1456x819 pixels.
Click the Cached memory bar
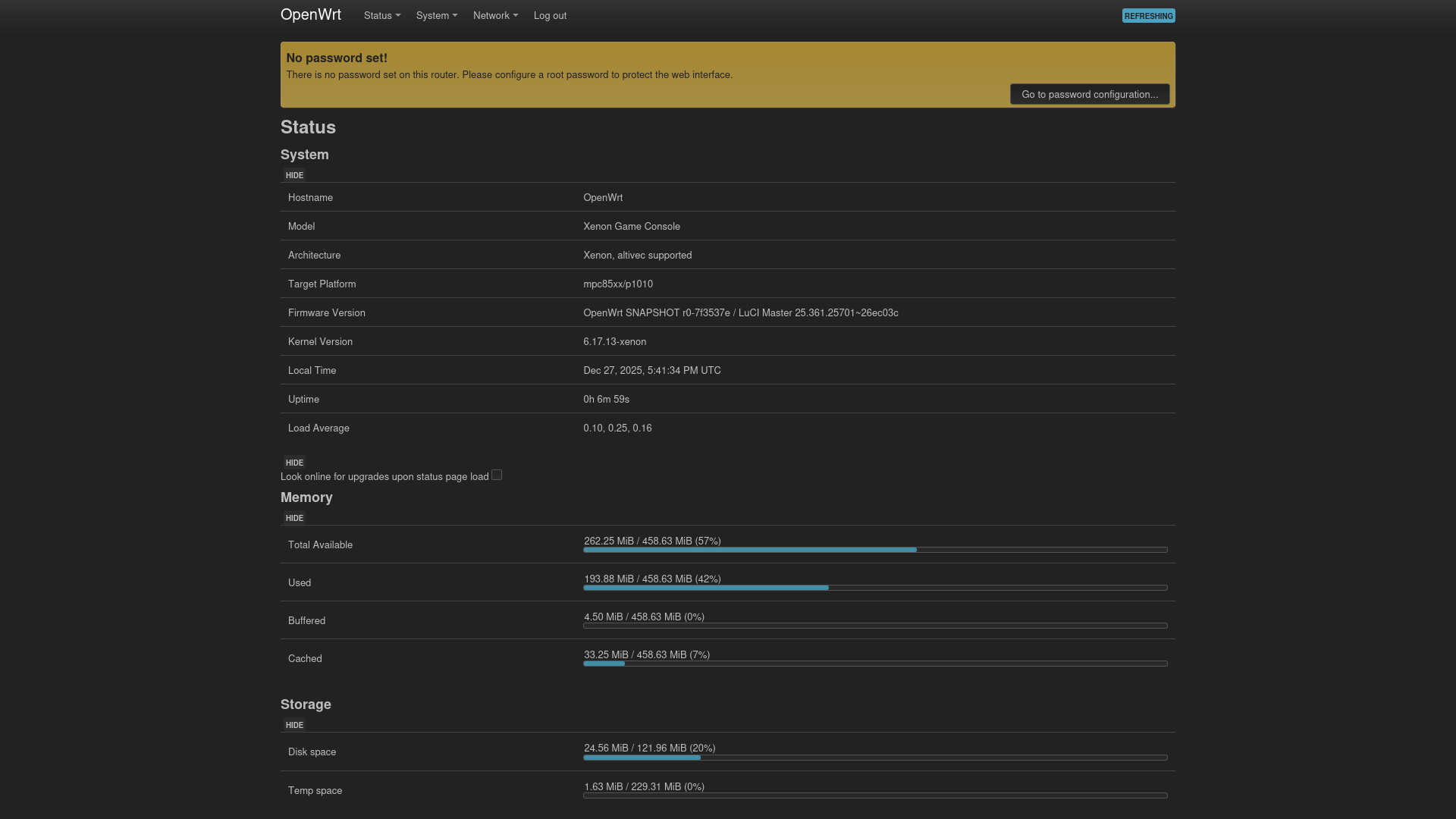874,664
